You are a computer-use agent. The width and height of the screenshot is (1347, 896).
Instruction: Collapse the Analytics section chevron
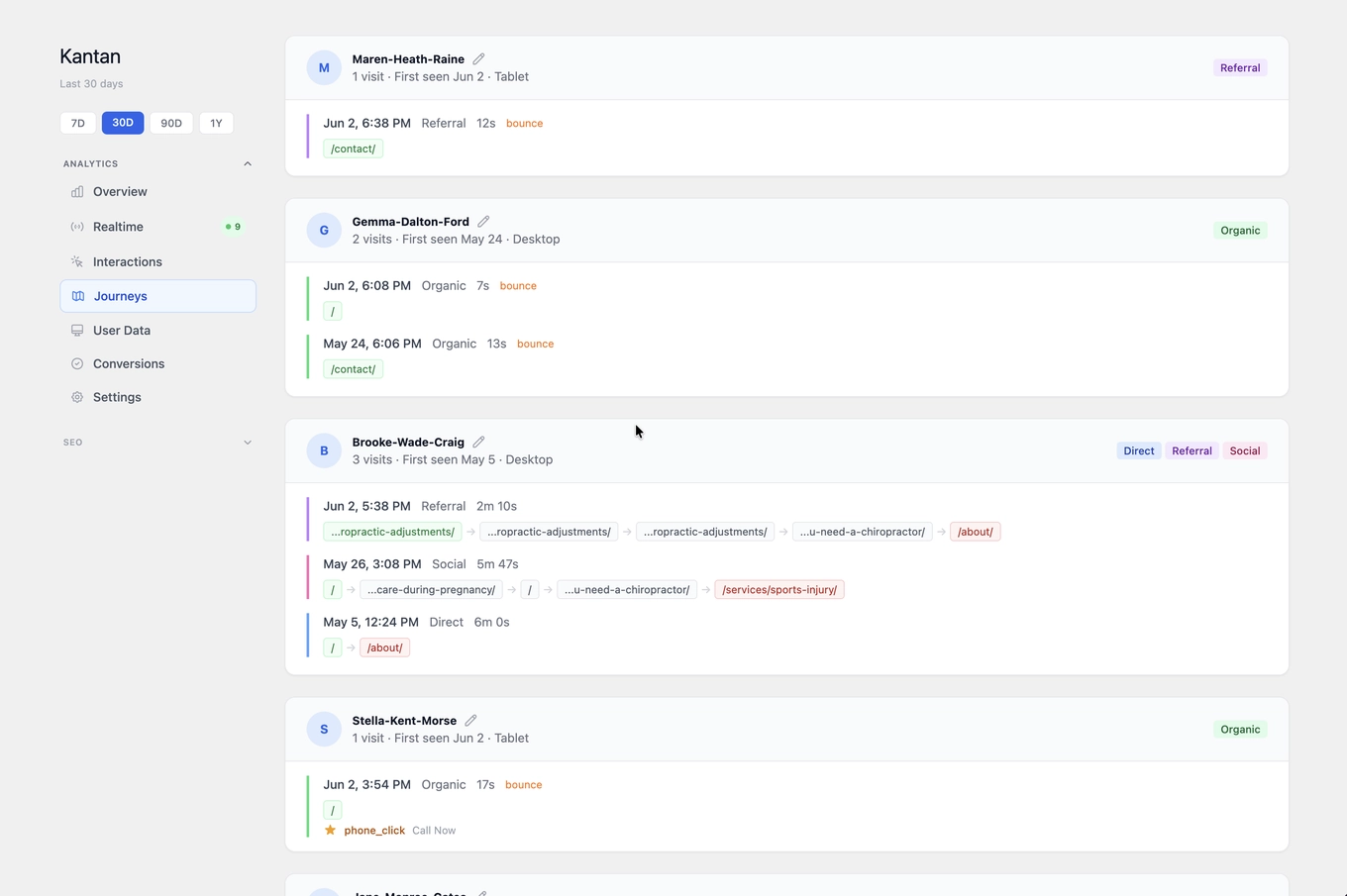click(x=248, y=163)
